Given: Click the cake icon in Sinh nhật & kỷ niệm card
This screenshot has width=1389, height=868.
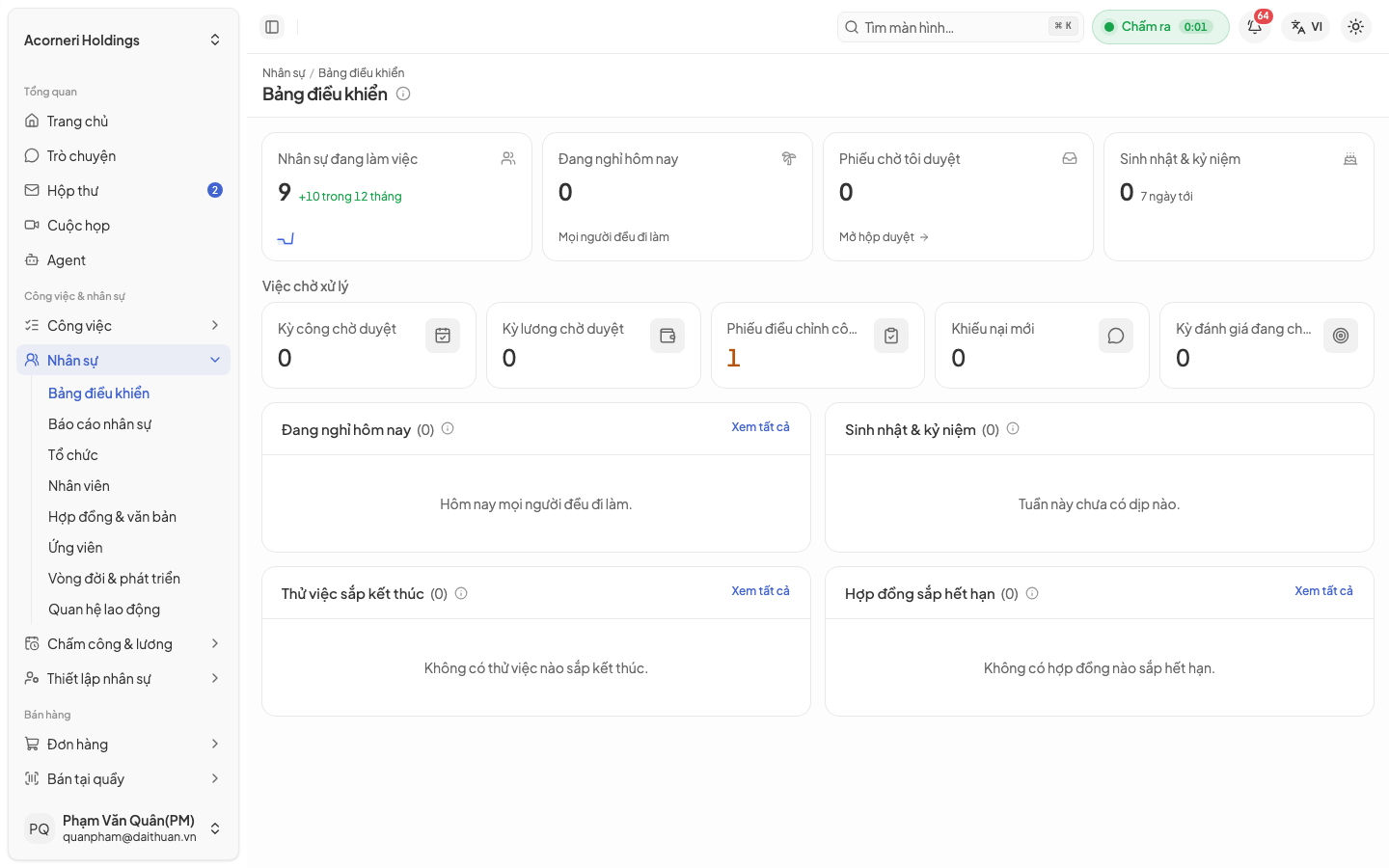Looking at the screenshot, I should (1350, 158).
